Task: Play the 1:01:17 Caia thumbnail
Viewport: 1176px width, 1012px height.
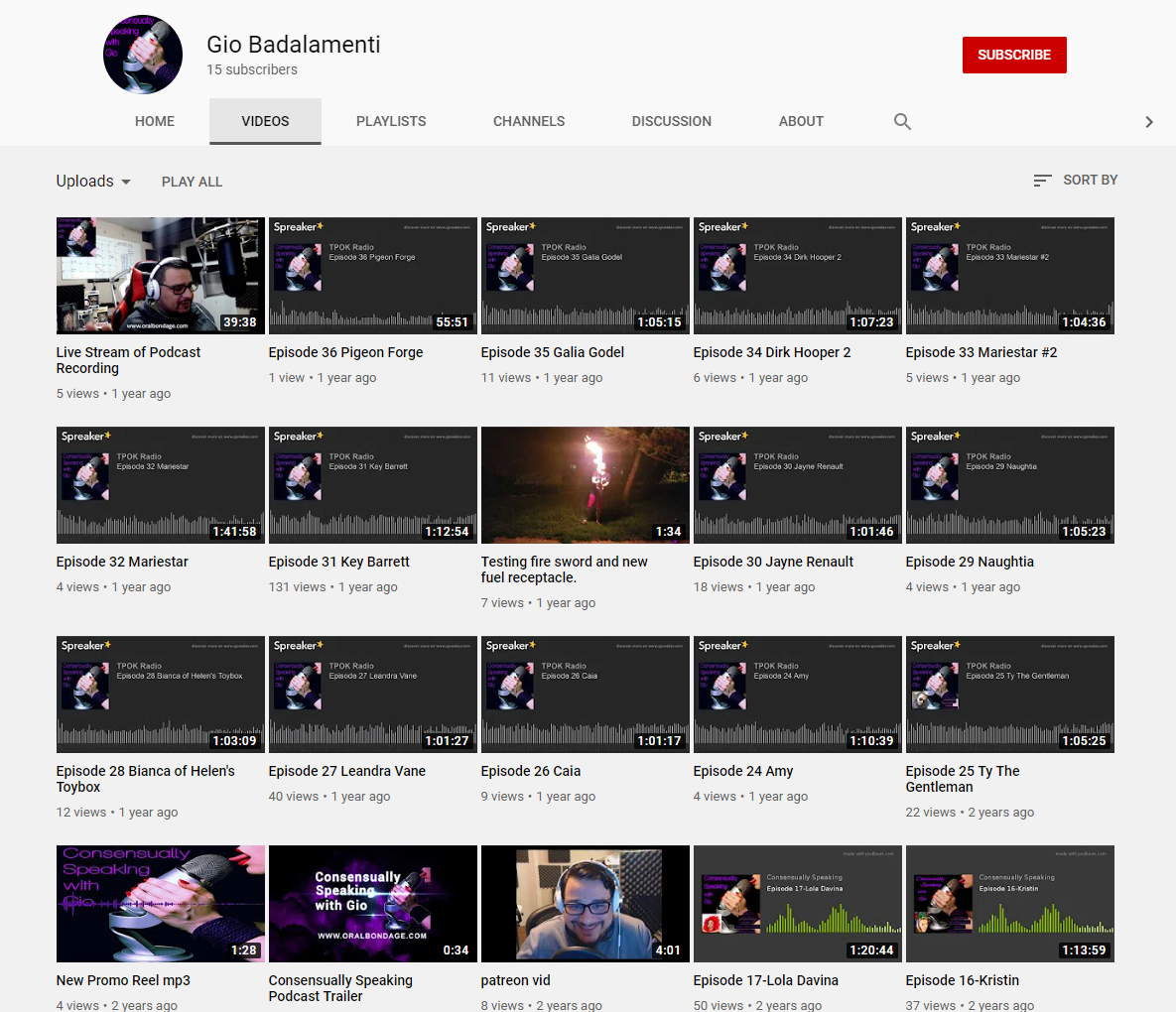Action: coord(585,695)
